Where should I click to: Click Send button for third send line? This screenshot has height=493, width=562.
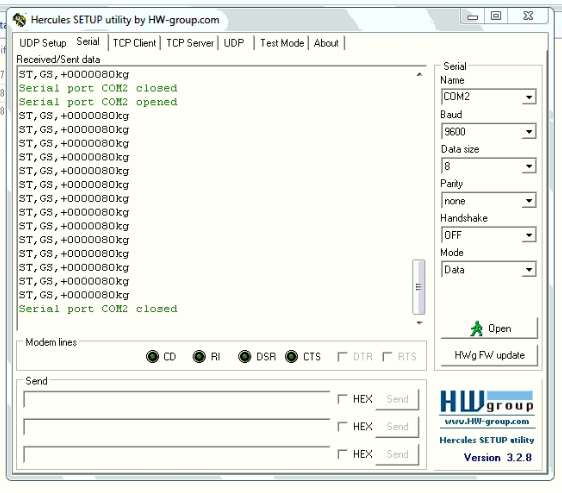point(397,454)
